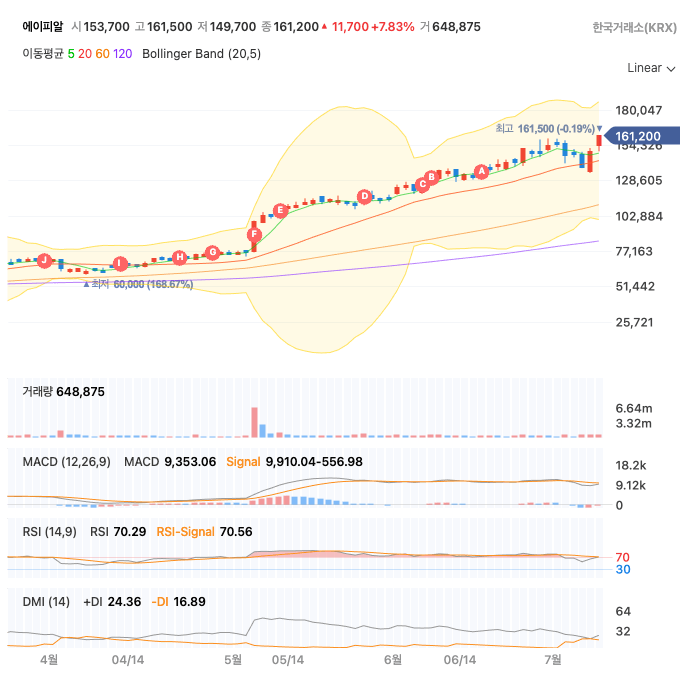Viewport: 680px width, 697px height.
Task: Select the 20-day moving average label
Action: tap(85, 54)
